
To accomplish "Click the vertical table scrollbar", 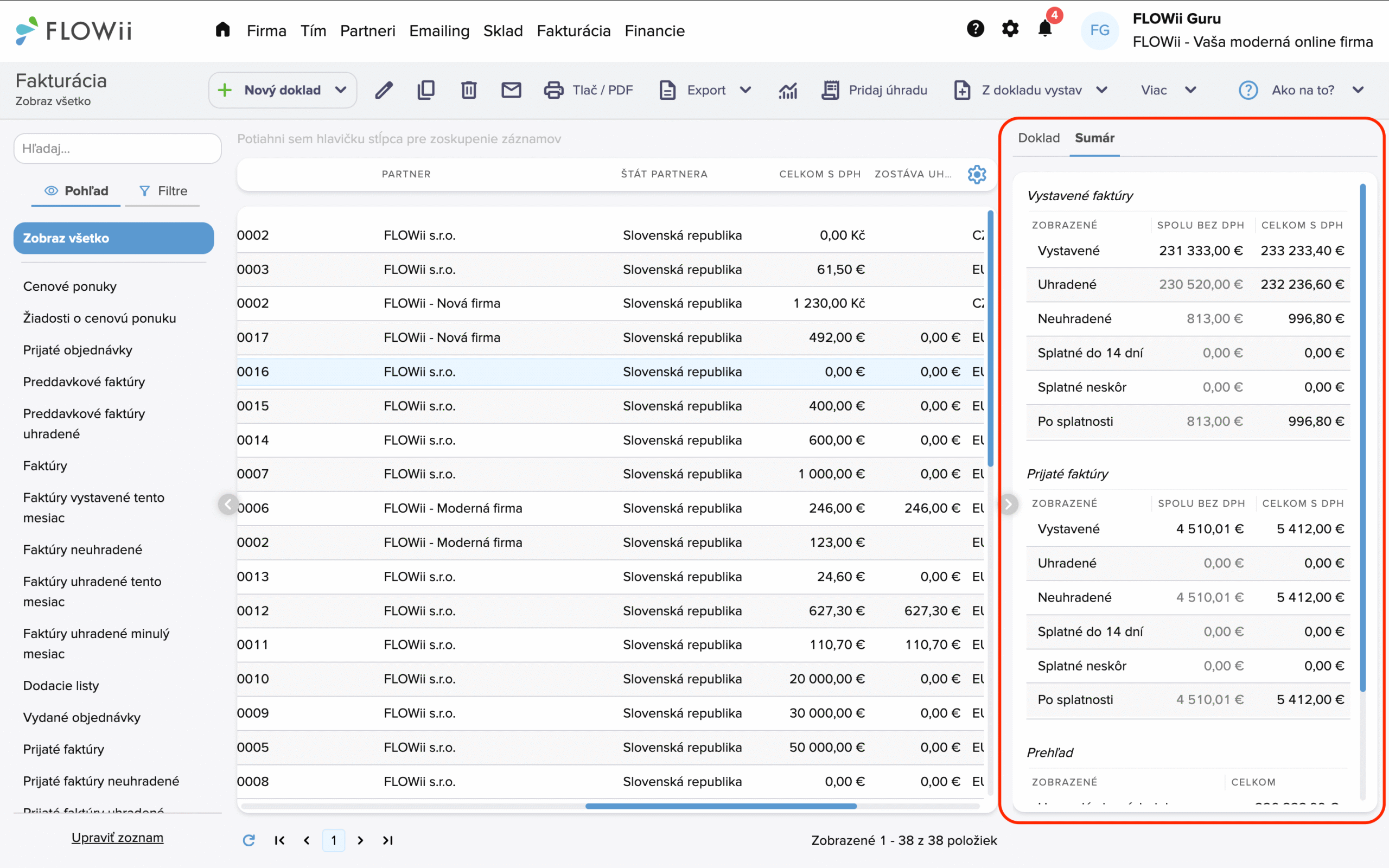I will [990, 339].
